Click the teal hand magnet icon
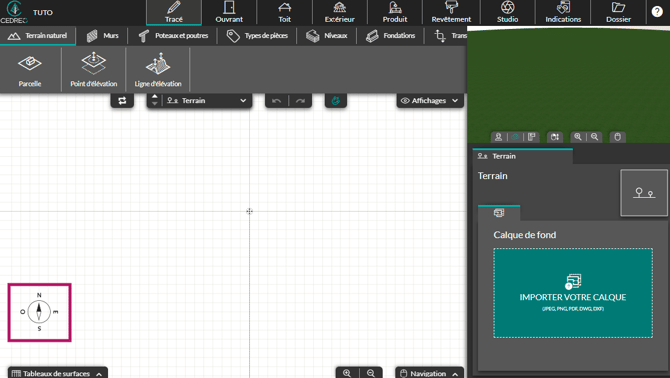The image size is (670, 378). [336, 101]
